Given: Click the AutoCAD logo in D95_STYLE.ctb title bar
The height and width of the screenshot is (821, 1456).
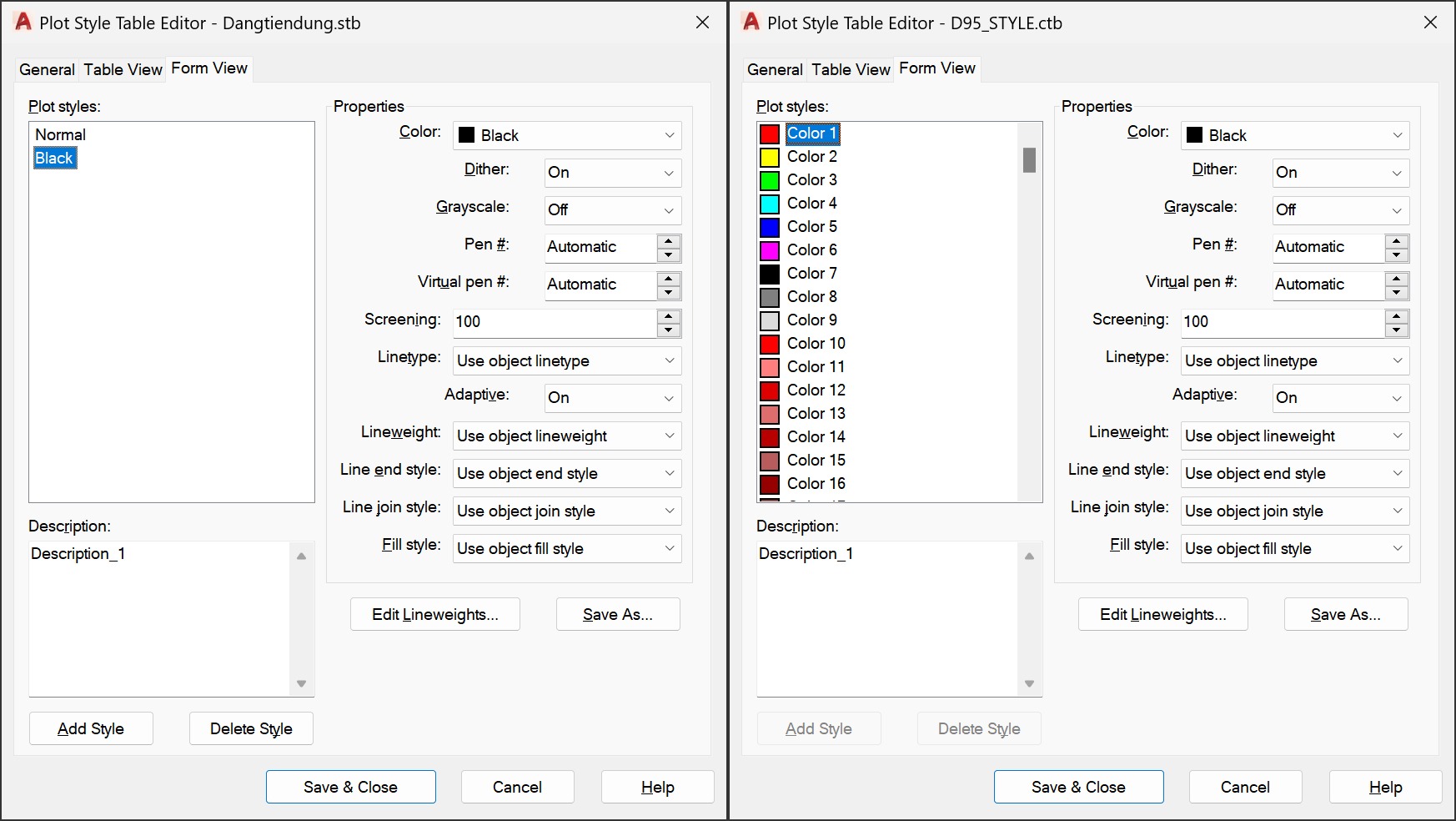Looking at the screenshot, I should (x=751, y=23).
